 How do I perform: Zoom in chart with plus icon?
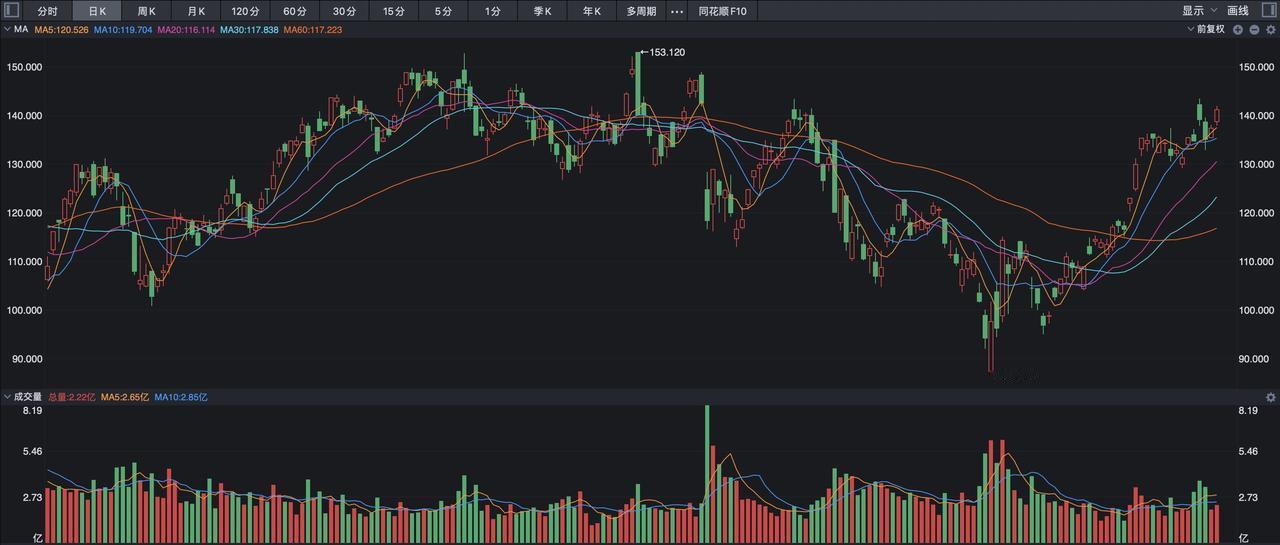[1238, 30]
